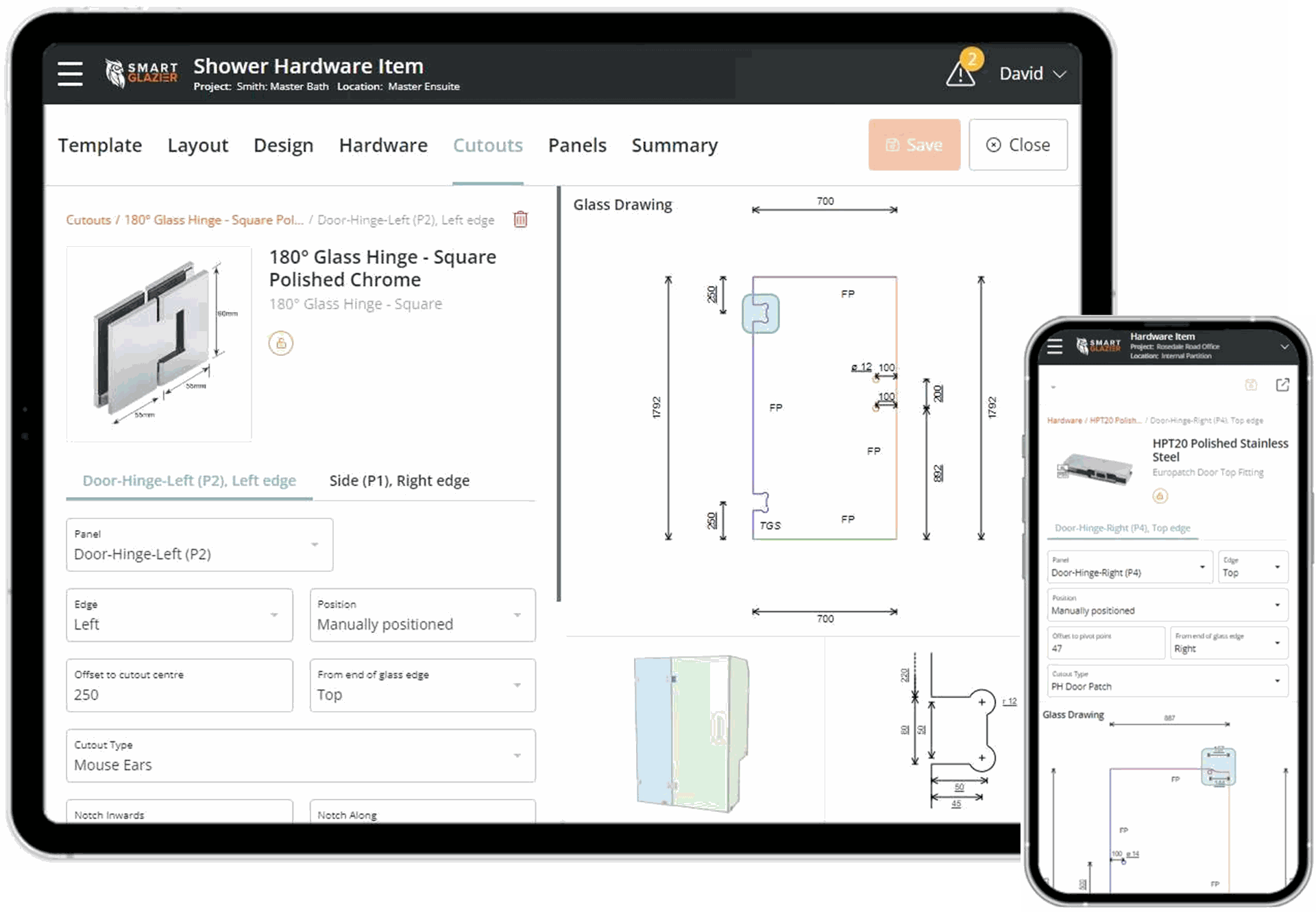Select the Side (P1), Right edge tab

coord(399,481)
